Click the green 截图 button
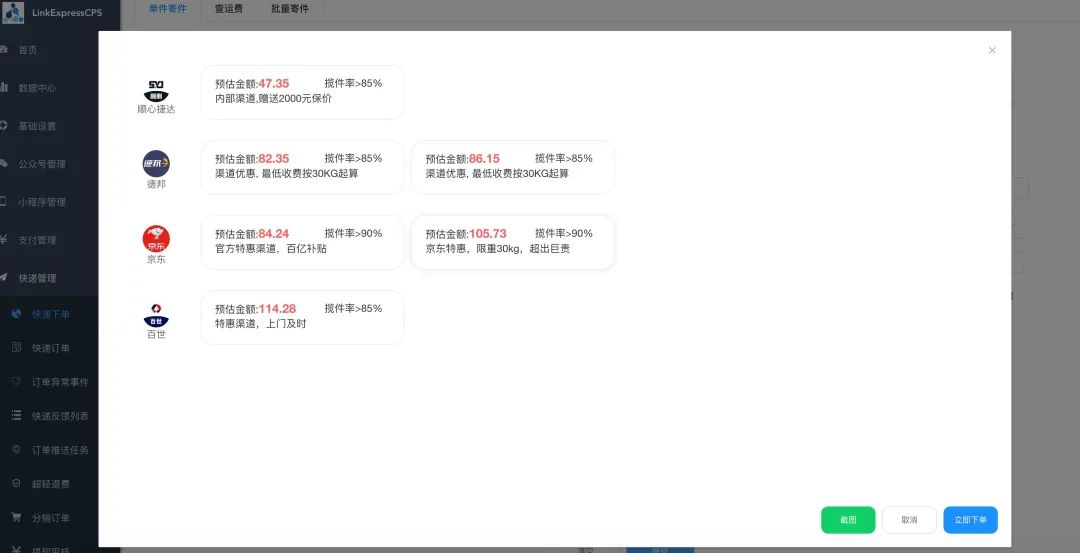Viewport: 1080px width, 553px height. click(x=848, y=520)
